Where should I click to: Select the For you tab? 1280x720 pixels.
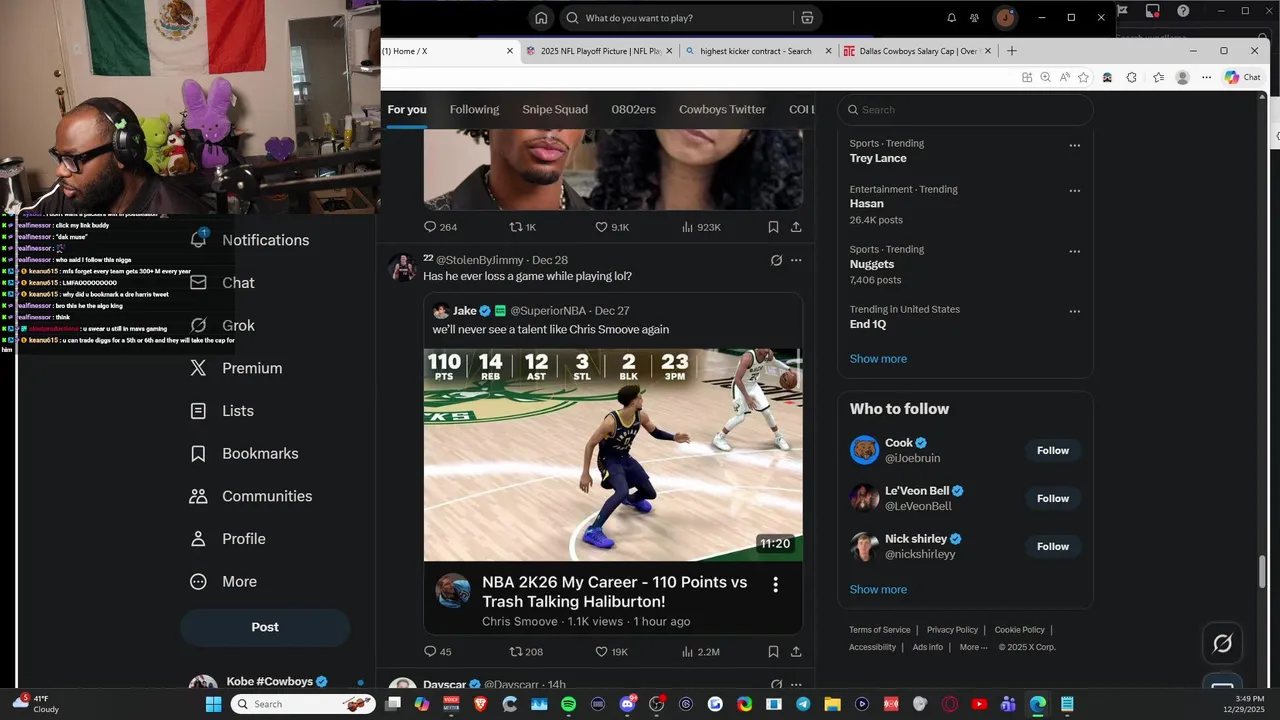407,109
